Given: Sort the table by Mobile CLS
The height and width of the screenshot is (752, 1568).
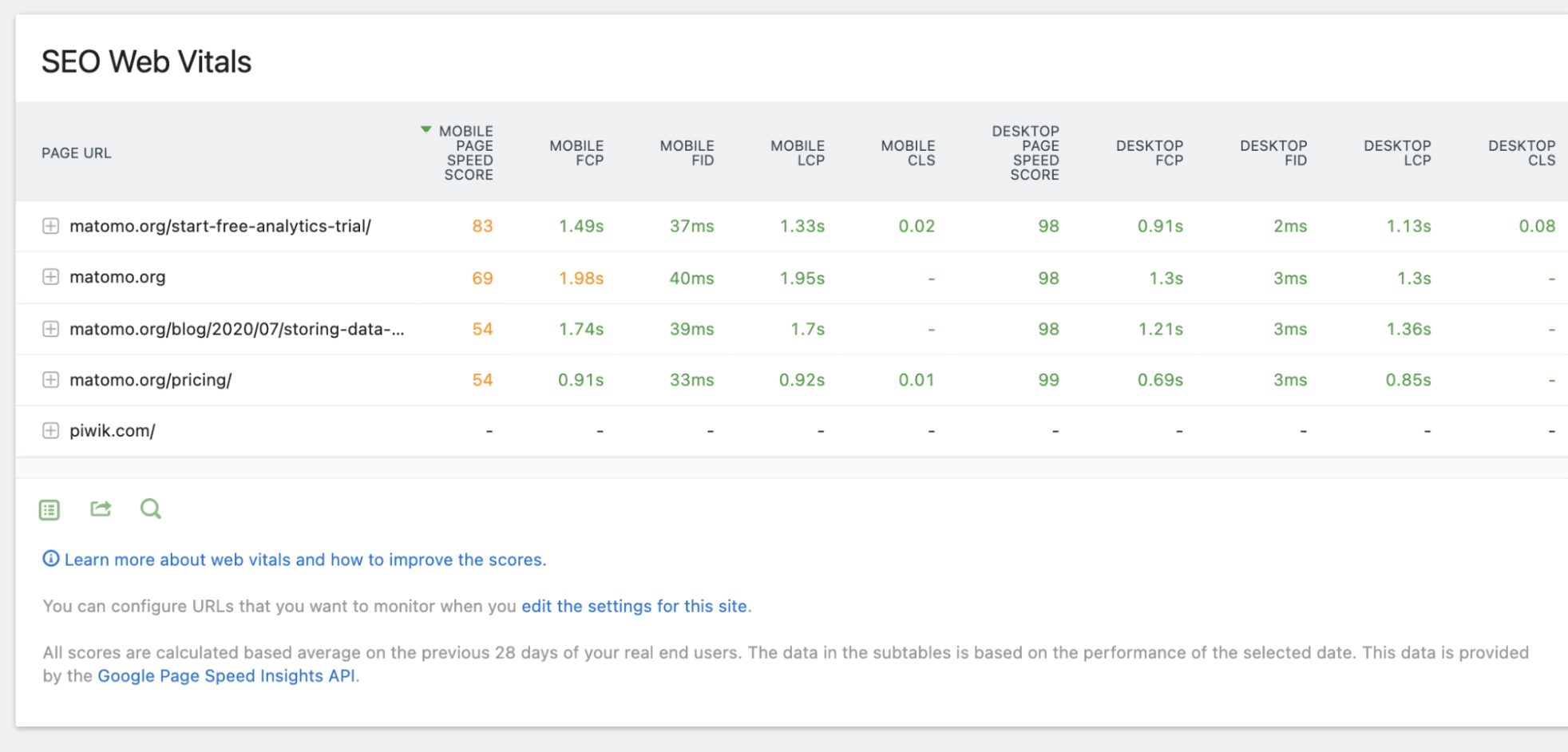Looking at the screenshot, I should 908,152.
